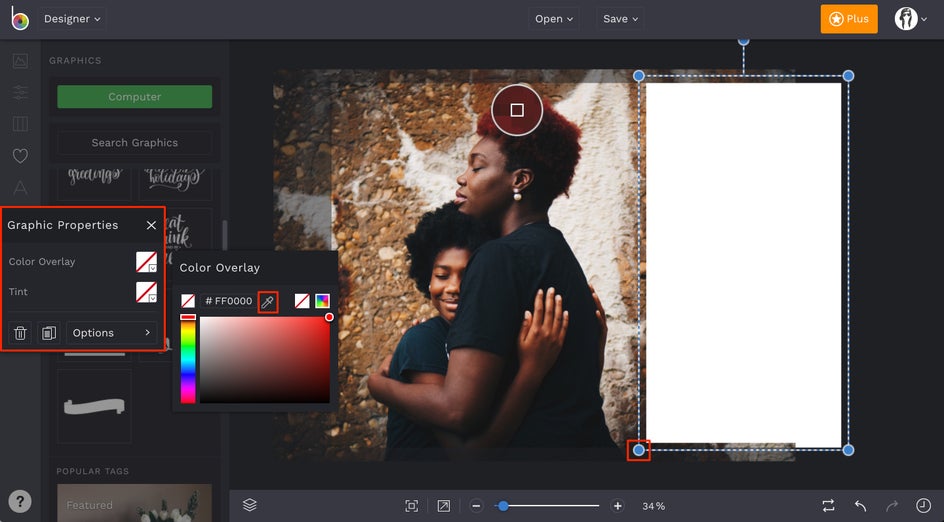
Task: Redo the last action
Action: point(892,506)
